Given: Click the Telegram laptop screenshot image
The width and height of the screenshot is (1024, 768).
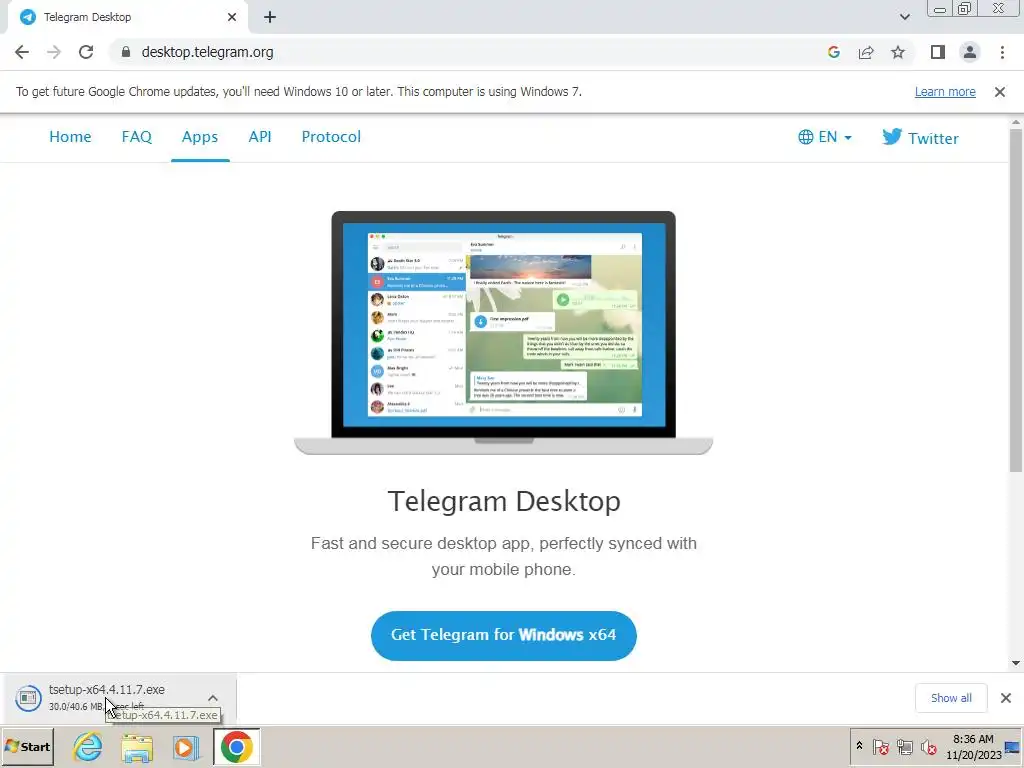Looking at the screenshot, I should (504, 332).
